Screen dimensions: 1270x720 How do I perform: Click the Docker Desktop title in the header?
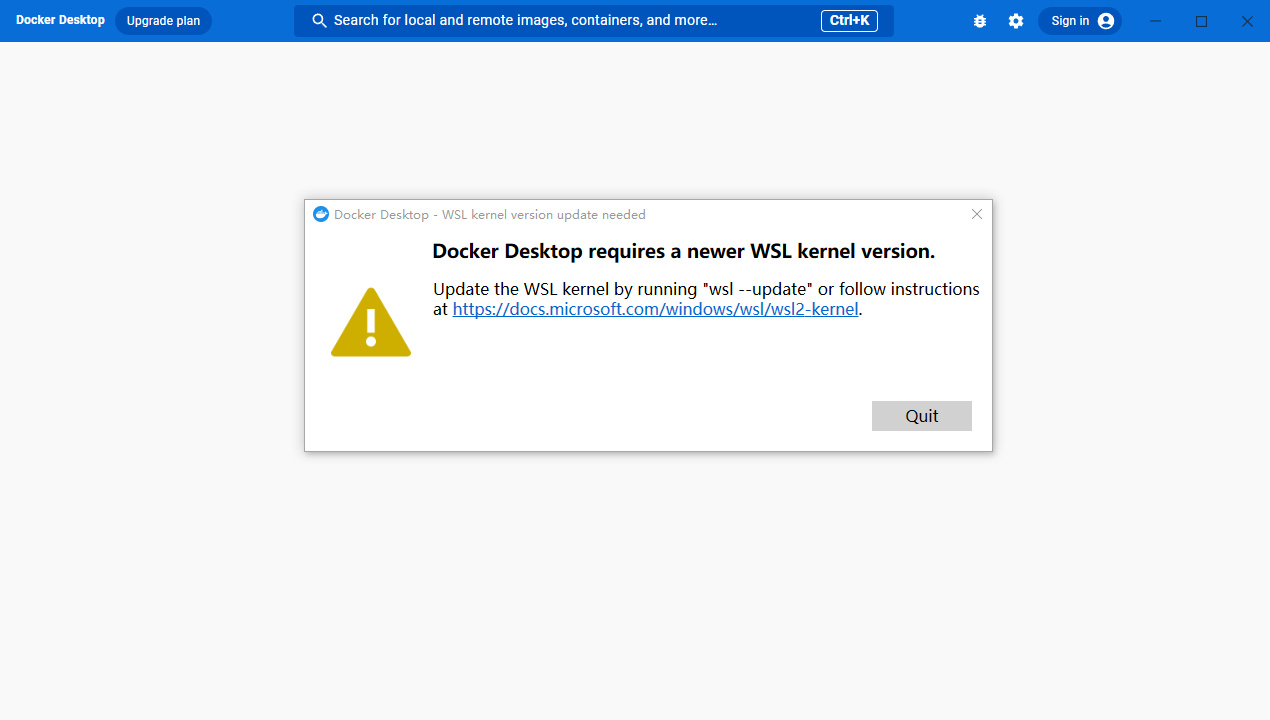(x=60, y=20)
